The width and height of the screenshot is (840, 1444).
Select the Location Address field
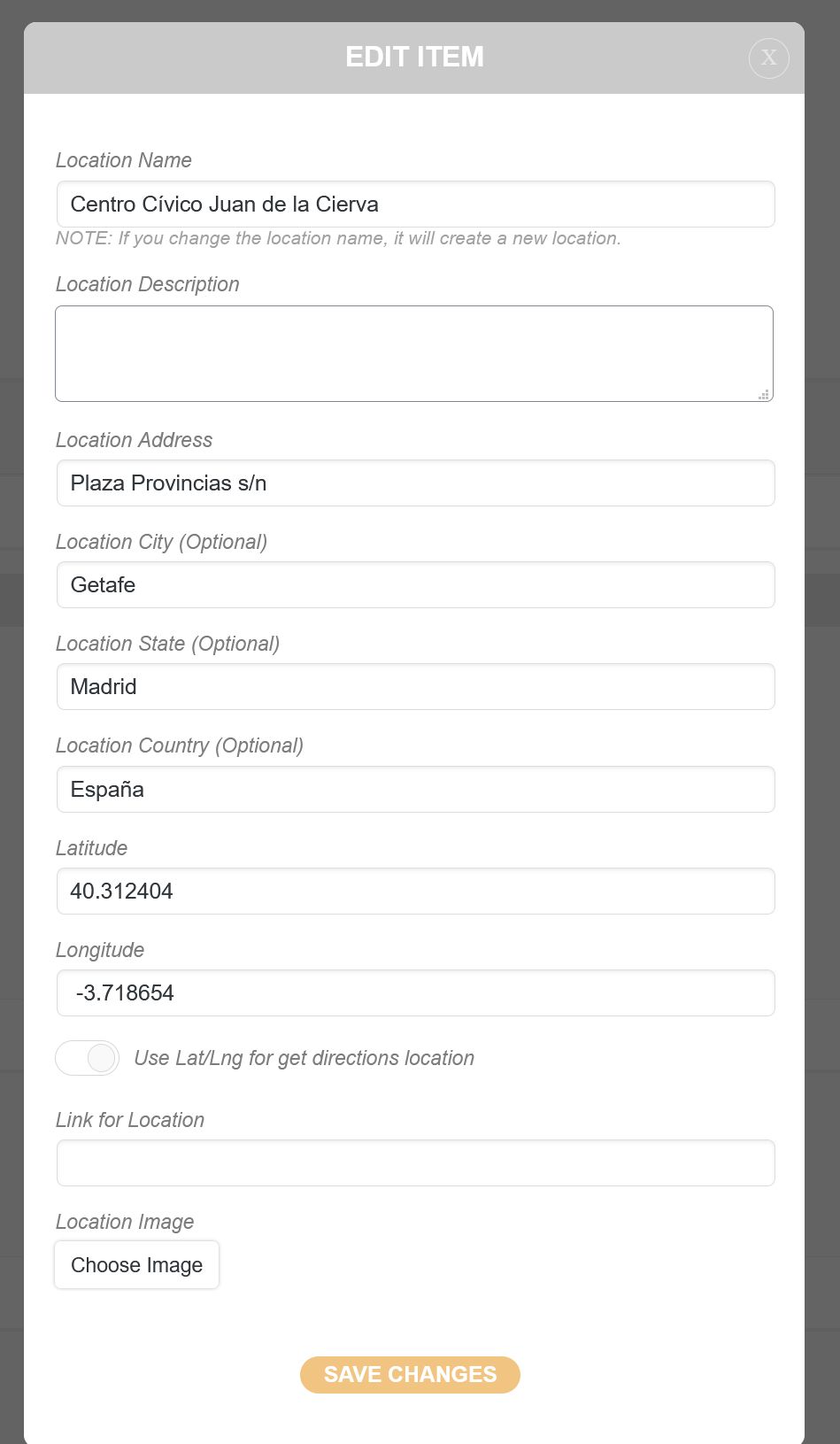click(415, 483)
